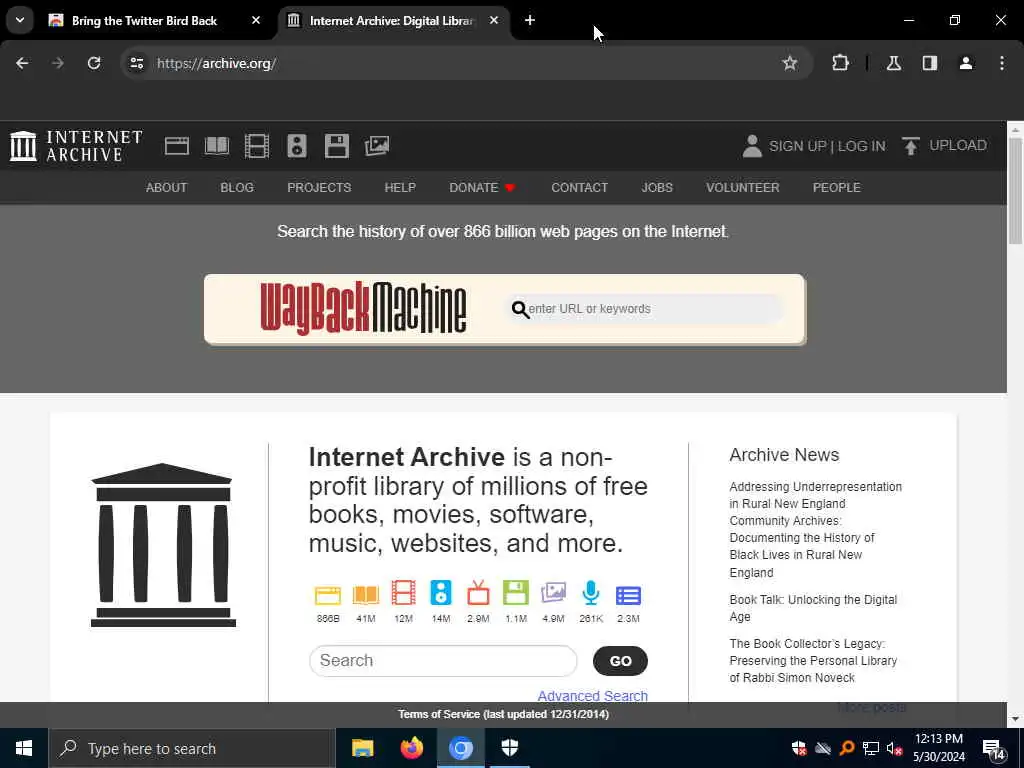1024x768 pixels.
Task: Open the Images icon in top navigation
Action: click(377, 146)
